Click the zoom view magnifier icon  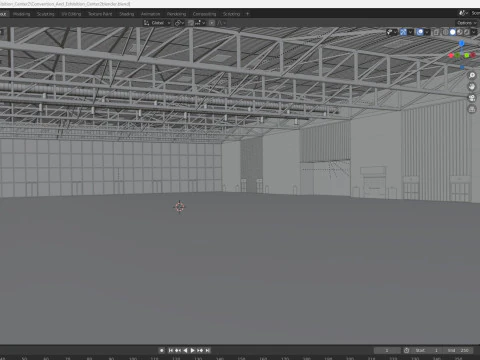point(472,75)
